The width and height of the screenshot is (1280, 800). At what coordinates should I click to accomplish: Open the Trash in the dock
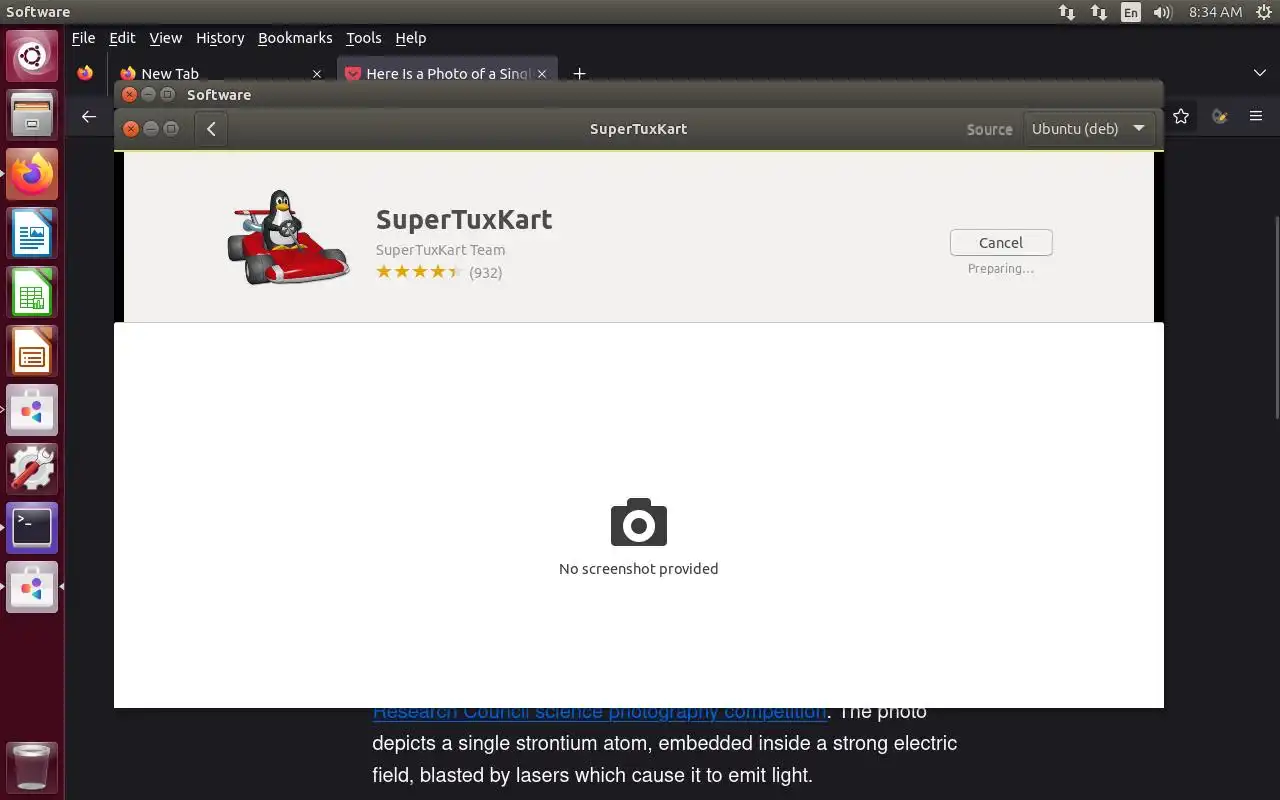[x=32, y=768]
